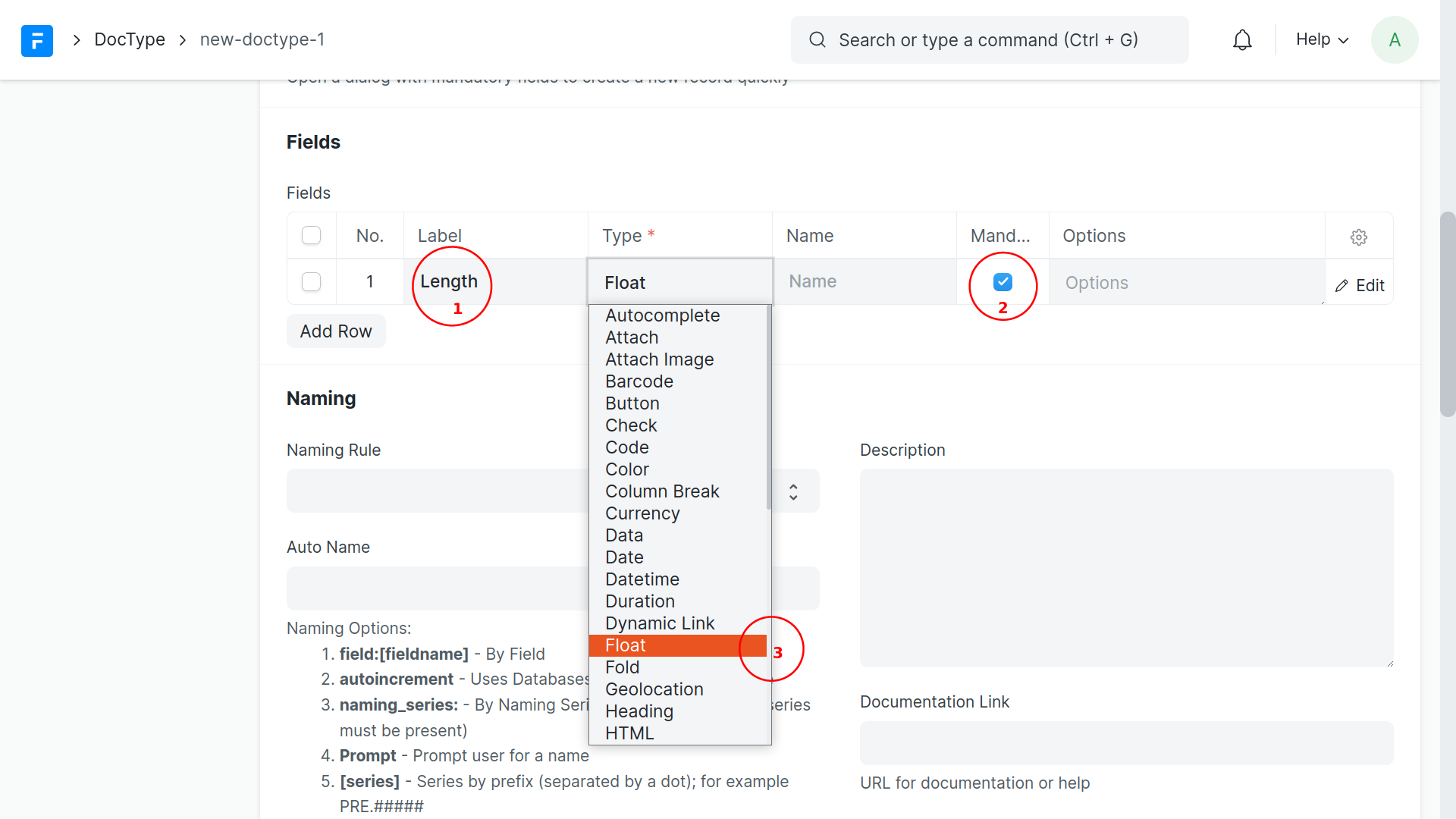The image size is (1456, 819).
Task: Click the Frappe home logo icon
Action: [36, 40]
